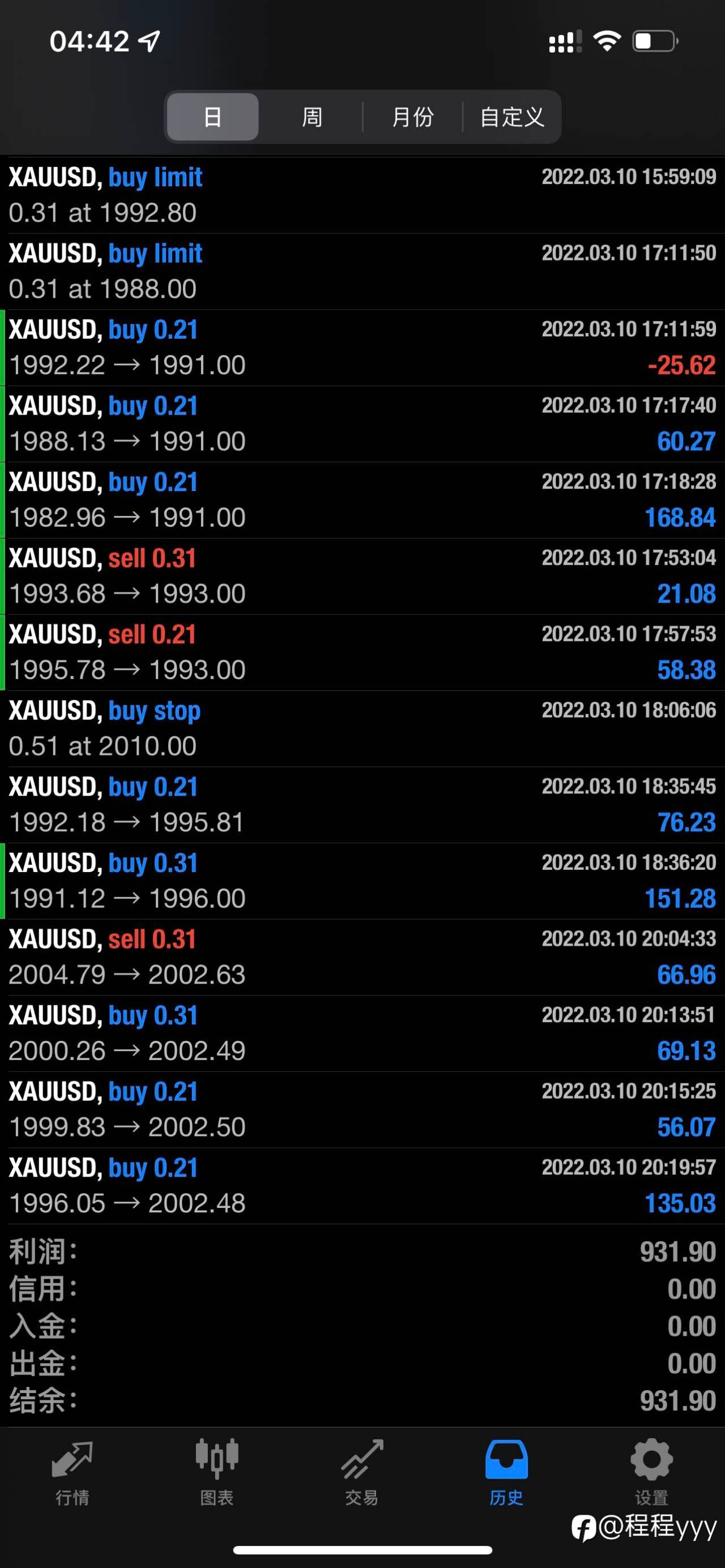Open buy limit order at 1988.00
Image resolution: width=725 pixels, height=1568 pixels.
[x=362, y=271]
